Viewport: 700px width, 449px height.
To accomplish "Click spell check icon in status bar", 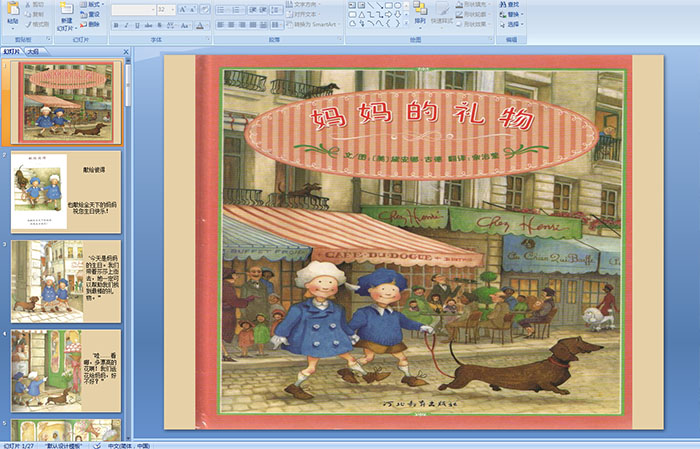I will tap(97, 445).
